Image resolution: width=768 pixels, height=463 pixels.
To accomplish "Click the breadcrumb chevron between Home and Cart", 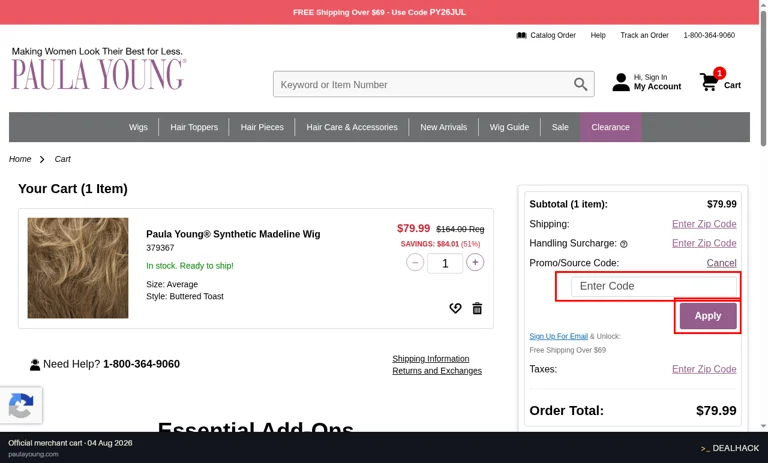I will (x=42, y=159).
